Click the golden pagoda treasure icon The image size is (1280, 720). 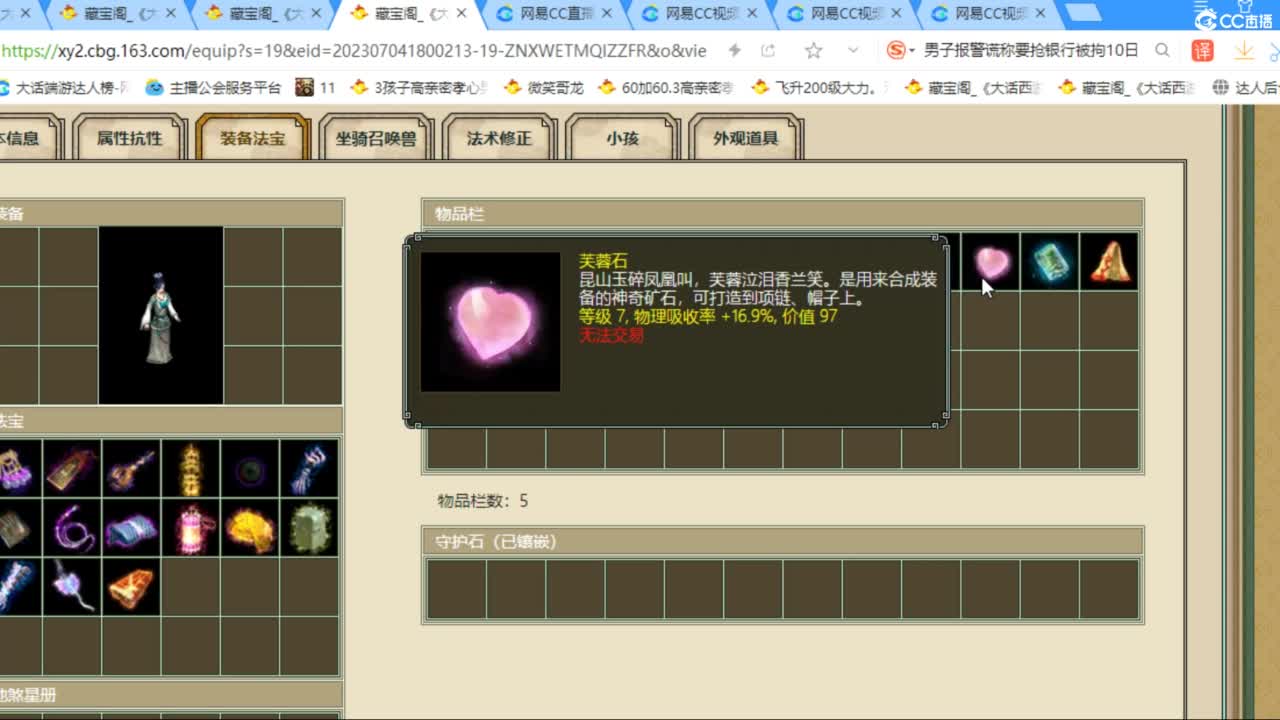(190, 468)
